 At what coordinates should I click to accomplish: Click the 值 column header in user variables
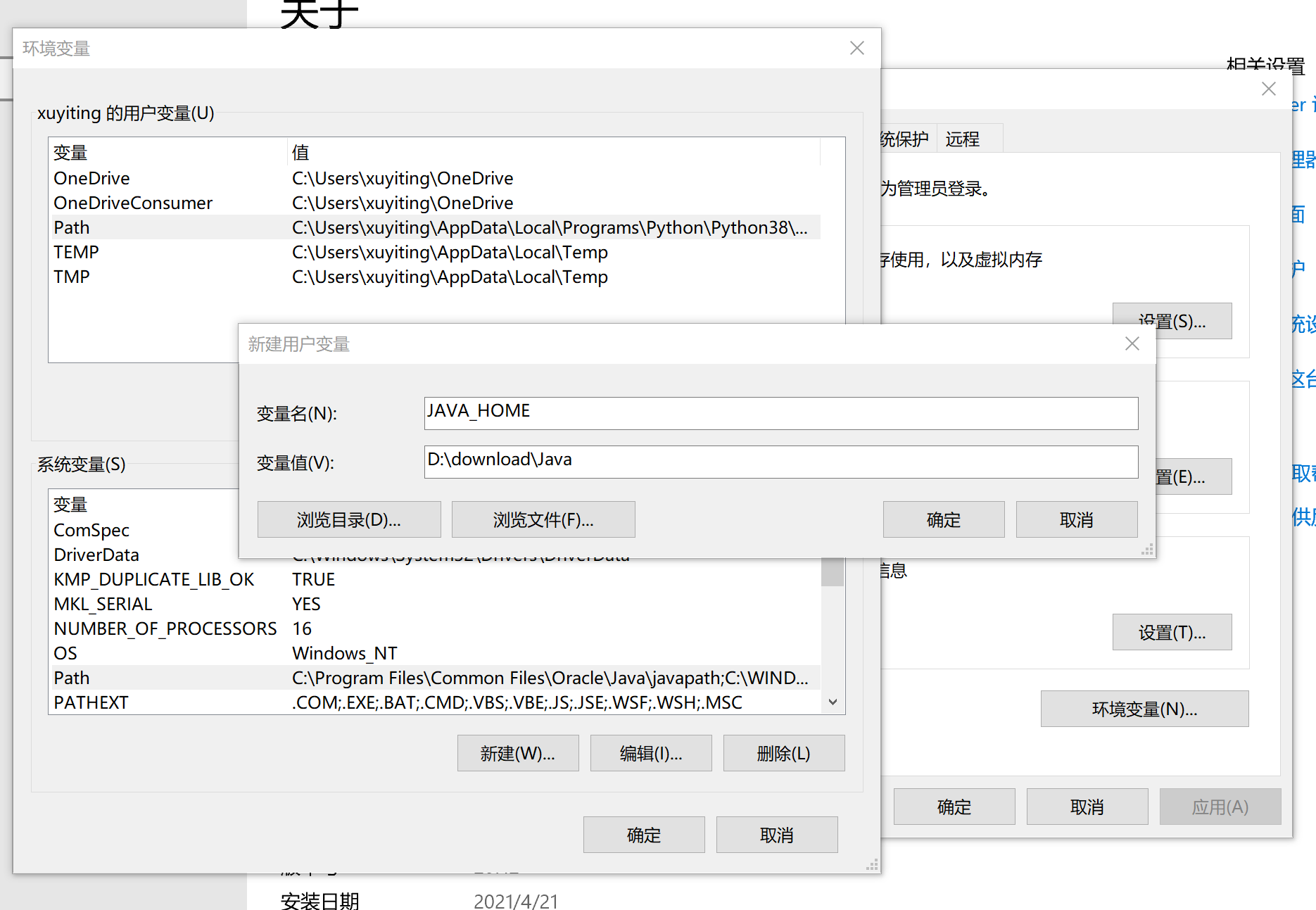coord(554,152)
